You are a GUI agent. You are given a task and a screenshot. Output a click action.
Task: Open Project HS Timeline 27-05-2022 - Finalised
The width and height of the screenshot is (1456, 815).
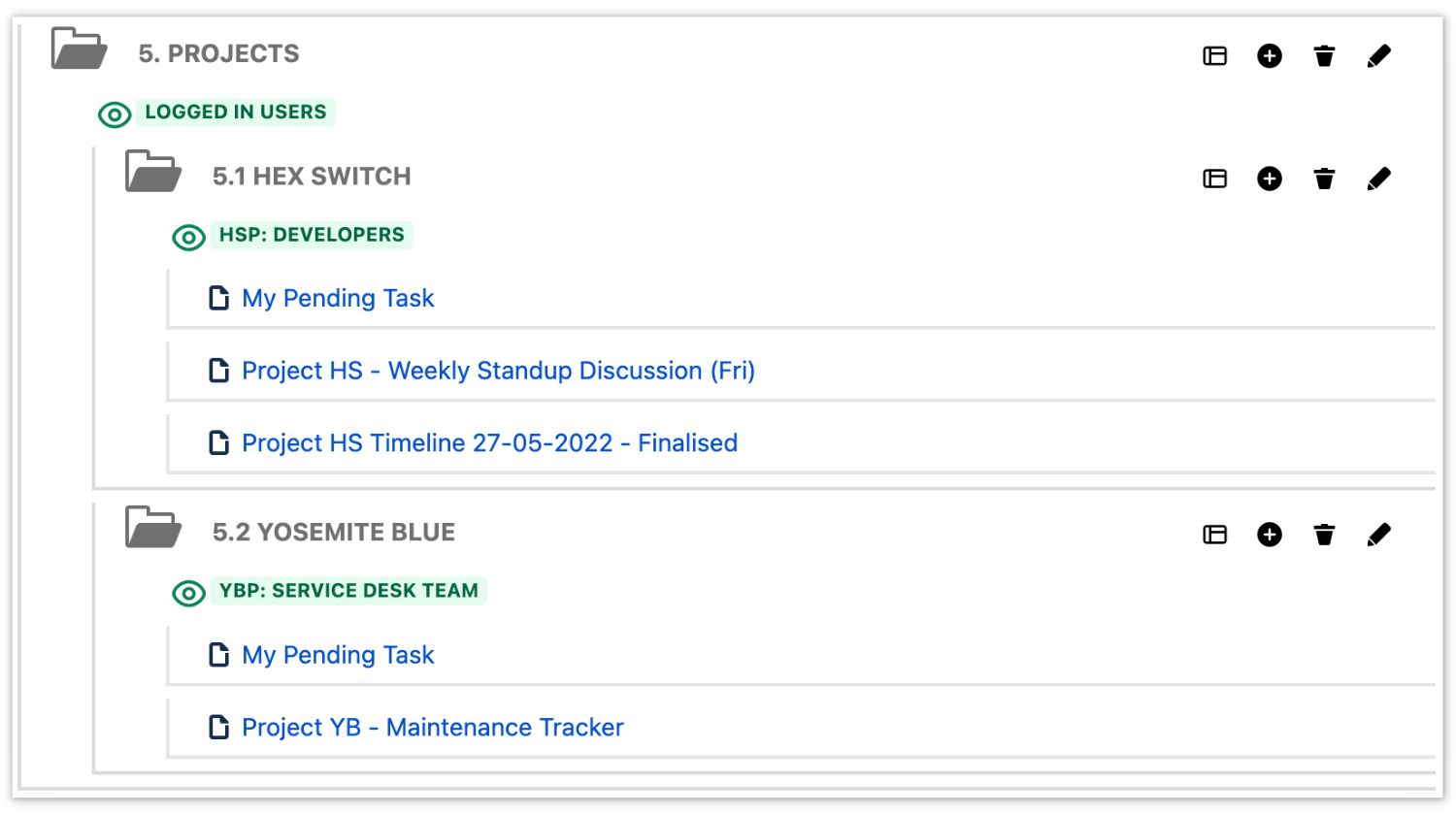tap(489, 442)
